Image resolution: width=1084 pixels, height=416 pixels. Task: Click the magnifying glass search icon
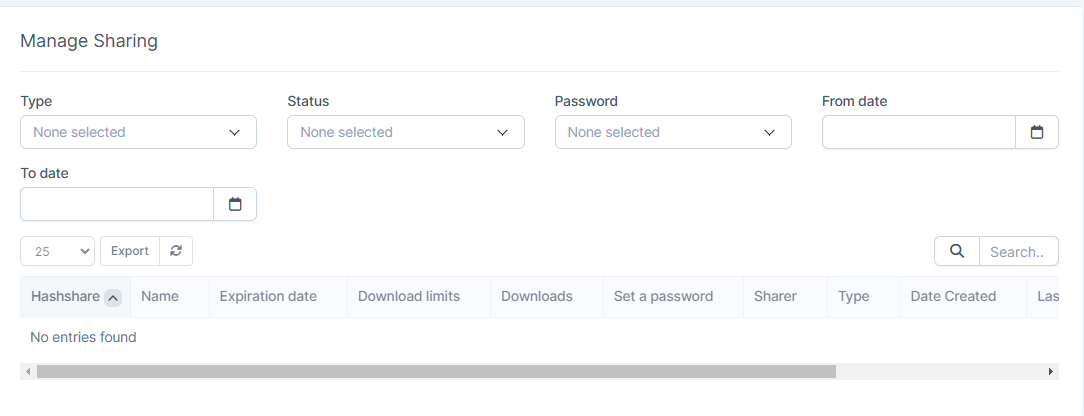point(956,252)
